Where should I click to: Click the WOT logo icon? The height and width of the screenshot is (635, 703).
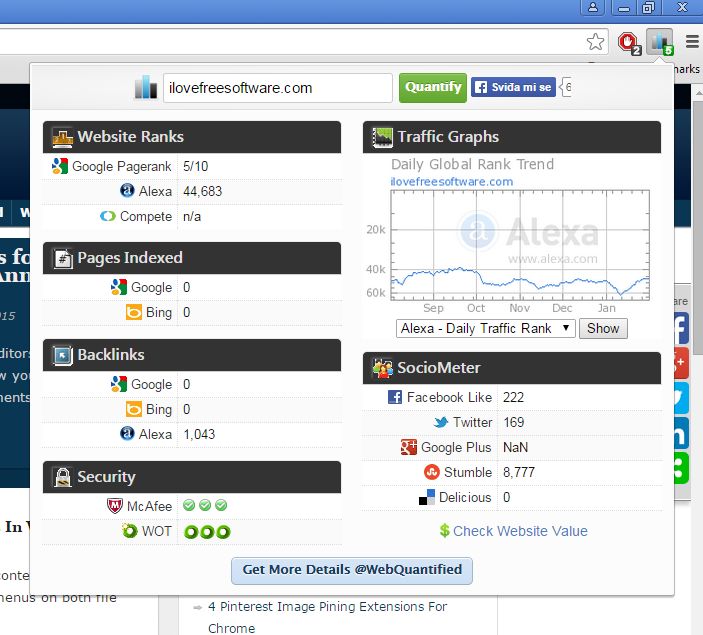click(x=130, y=531)
